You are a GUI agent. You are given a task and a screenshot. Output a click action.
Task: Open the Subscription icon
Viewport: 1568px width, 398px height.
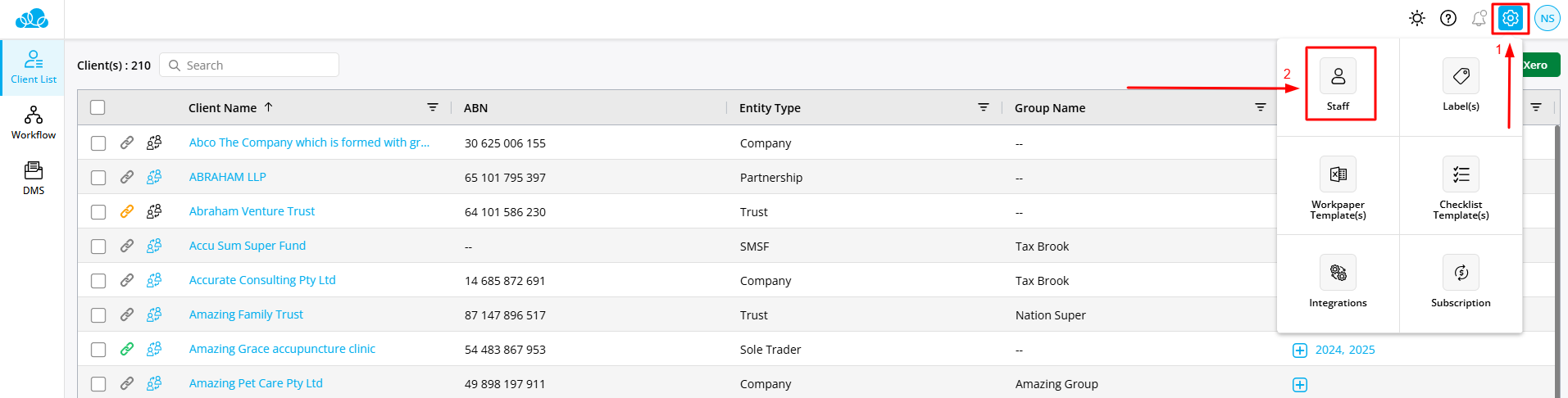pyautogui.click(x=1461, y=273)
